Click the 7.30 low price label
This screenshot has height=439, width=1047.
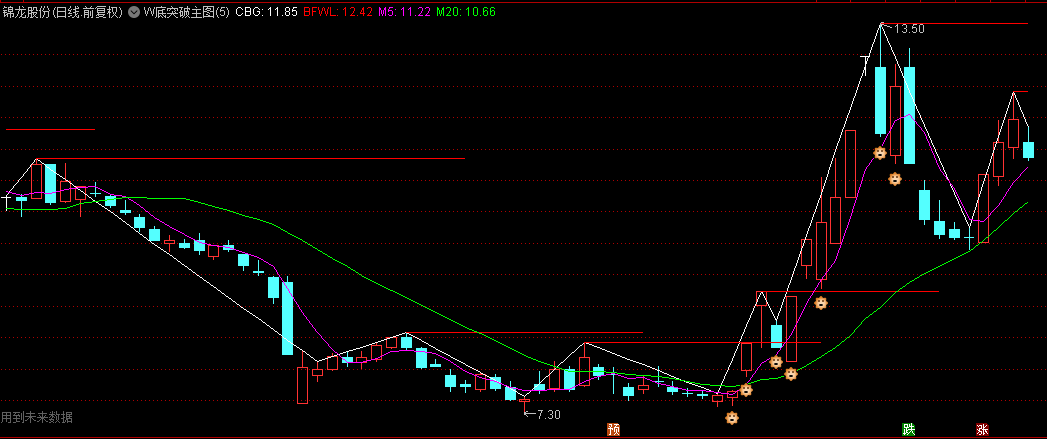click(x=548, y=414)
